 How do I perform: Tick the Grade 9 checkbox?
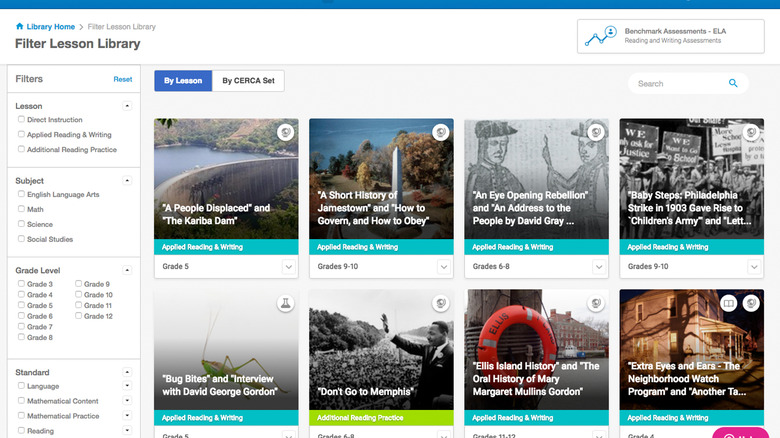click(78, 285)
